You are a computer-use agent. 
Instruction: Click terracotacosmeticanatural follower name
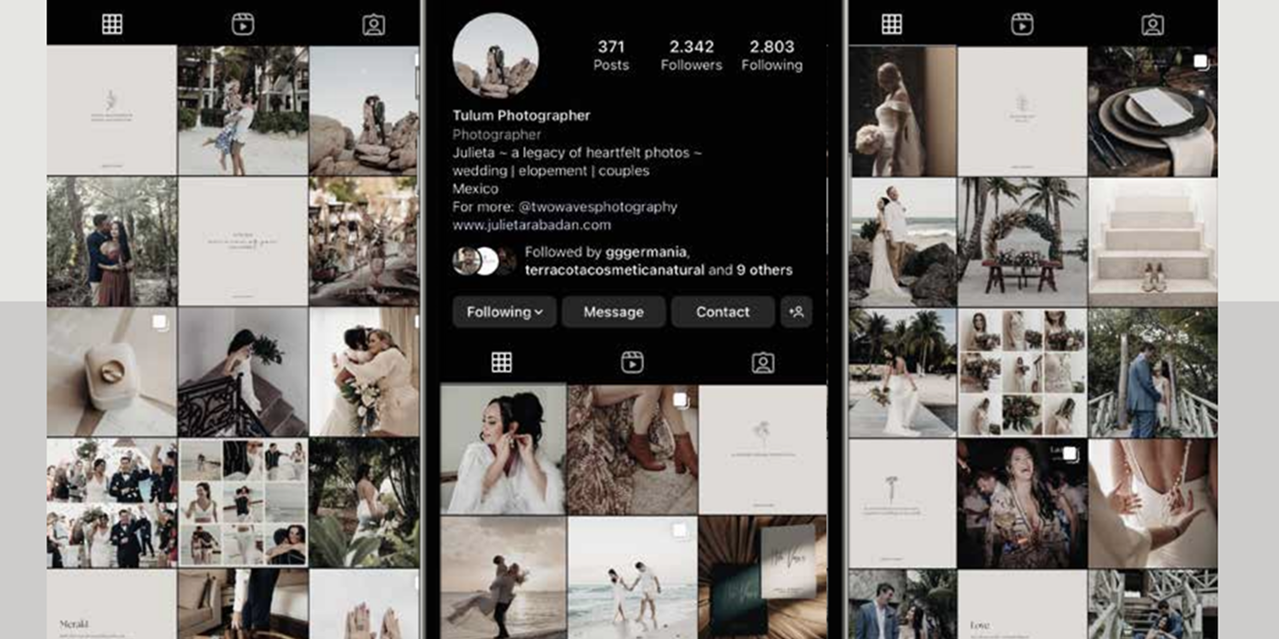614,270
